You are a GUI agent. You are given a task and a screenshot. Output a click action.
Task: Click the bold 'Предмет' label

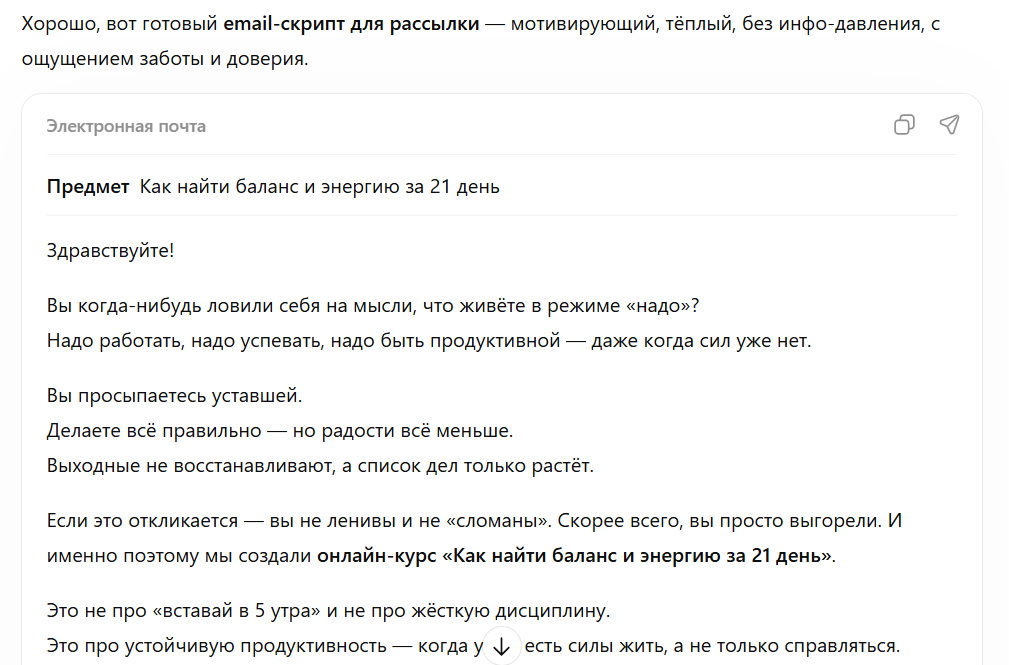(x=88, y=187)
